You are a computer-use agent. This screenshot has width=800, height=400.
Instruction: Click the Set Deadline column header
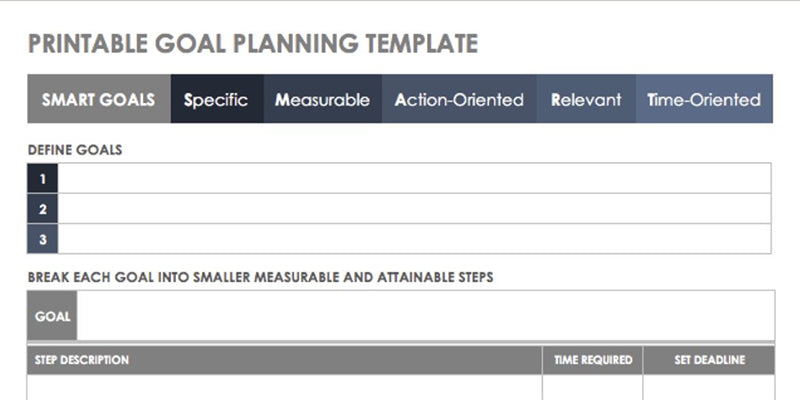click(708, 360)
